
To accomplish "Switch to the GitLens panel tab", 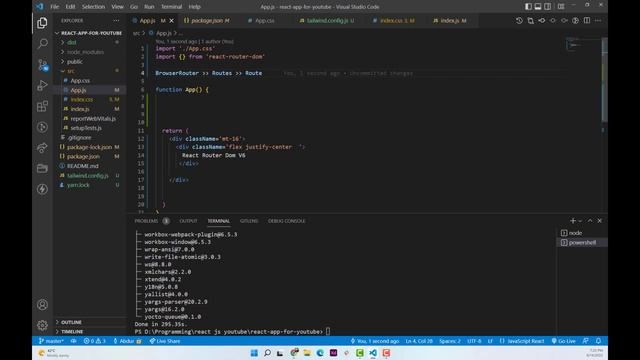I will click(249, 221).
